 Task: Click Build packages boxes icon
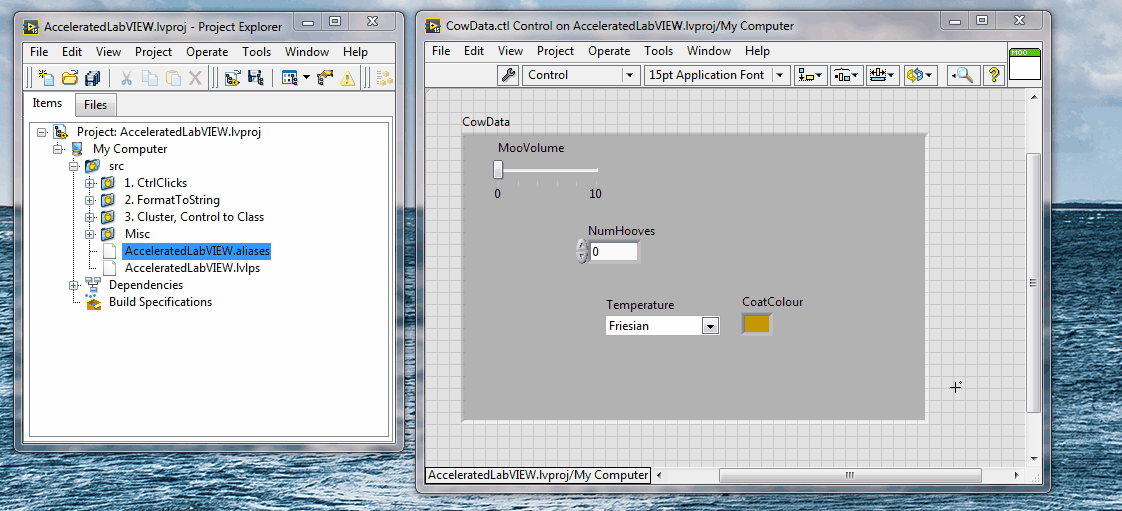tap(386, 77)
